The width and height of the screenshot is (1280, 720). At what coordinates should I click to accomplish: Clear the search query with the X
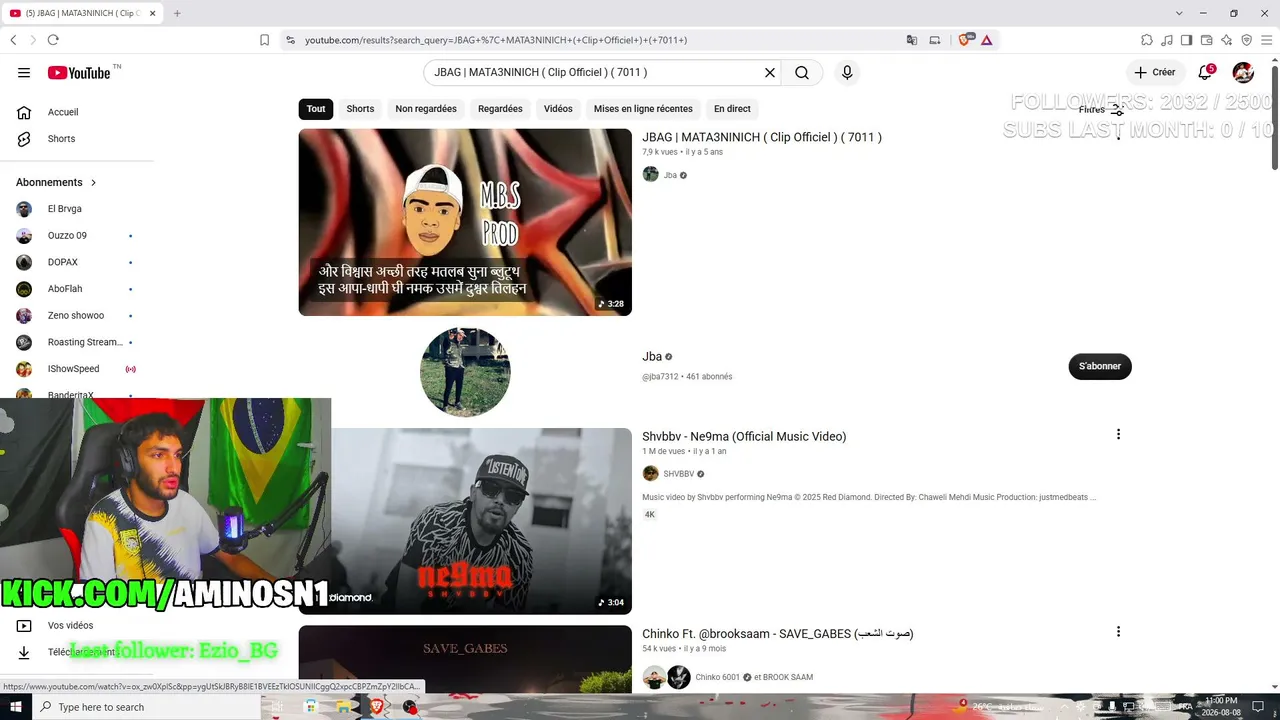pyautogui.click(x=770, y=73)
